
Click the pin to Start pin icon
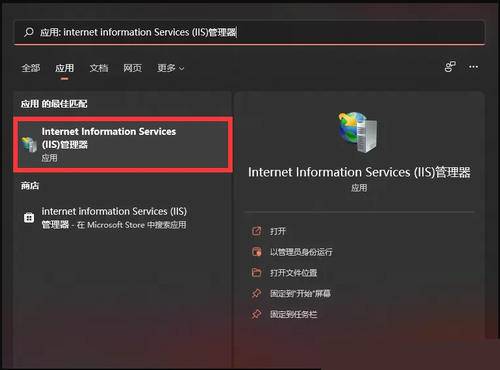tap(256, 293)
